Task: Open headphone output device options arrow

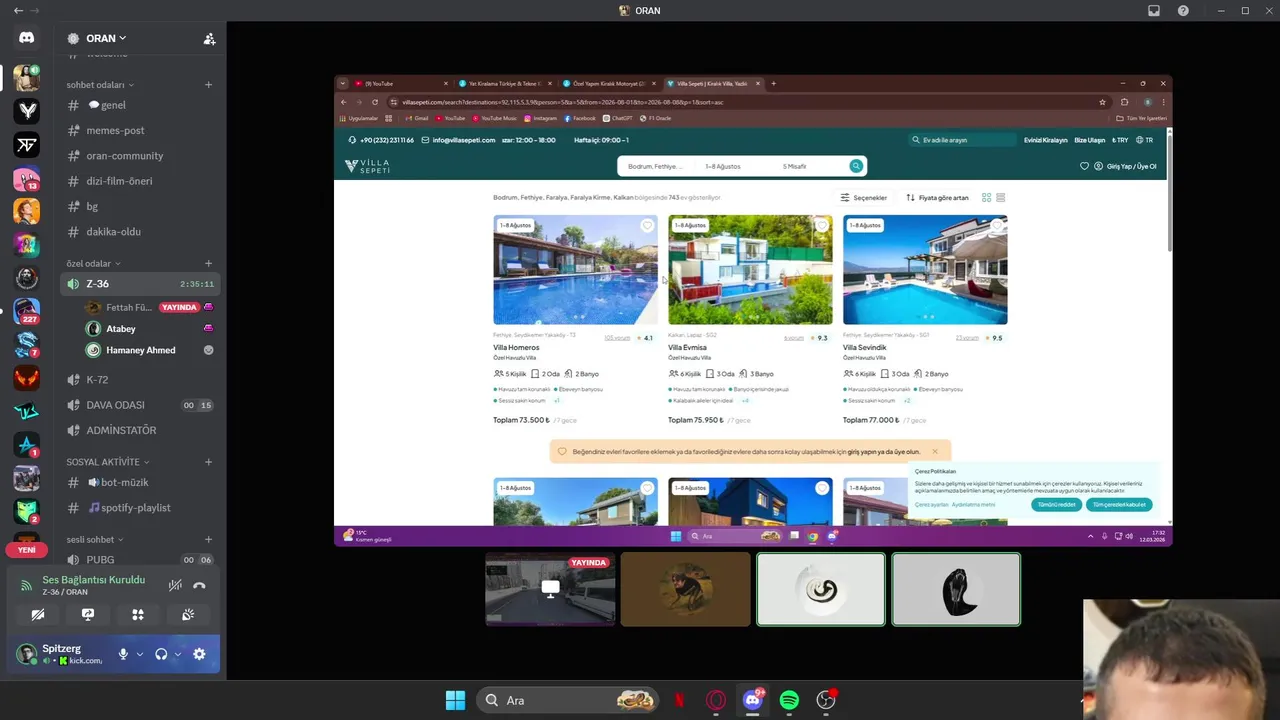Action: point(177,654)
